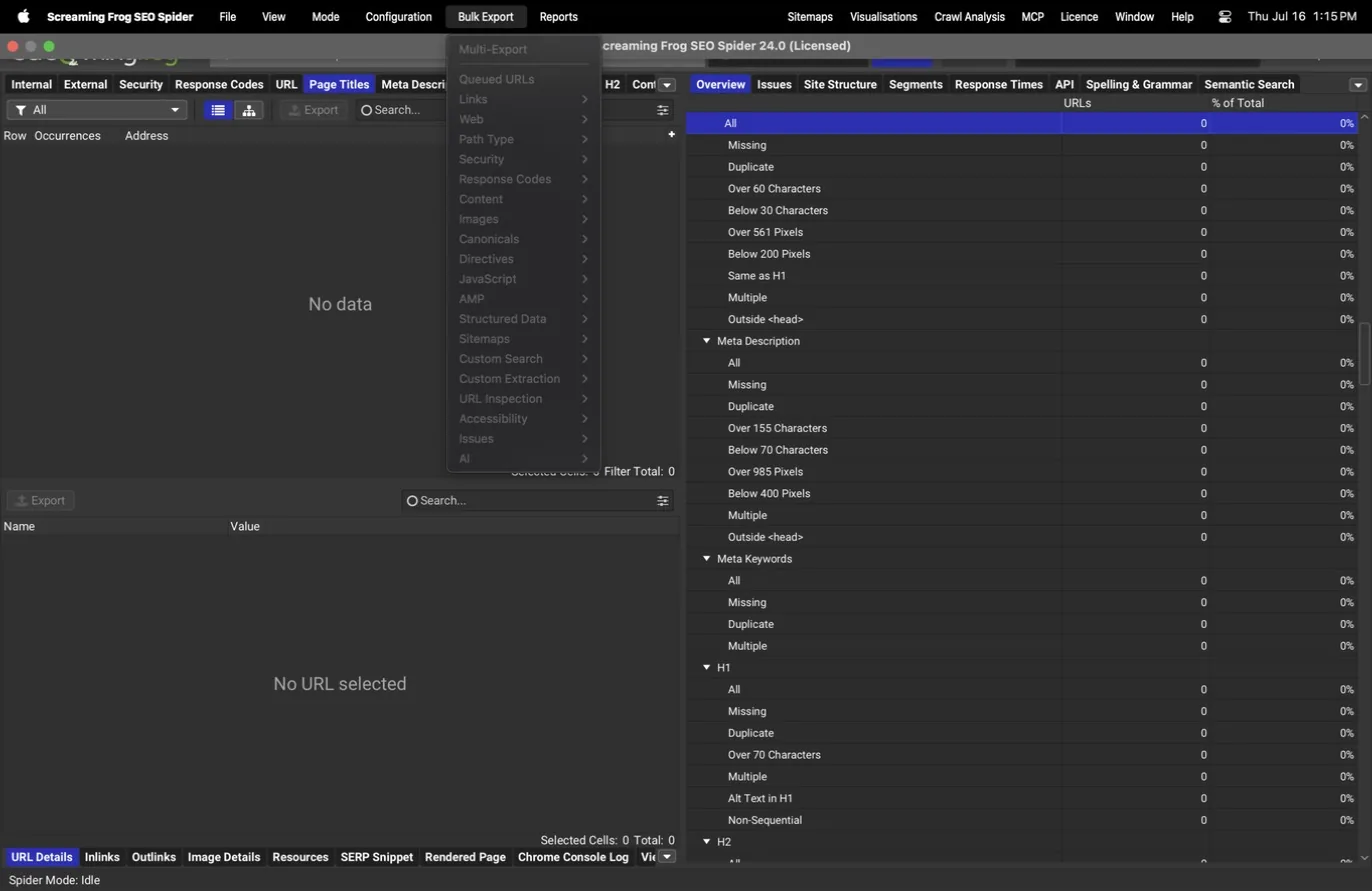
Task: Switch to the Response Codes tab
Action: [219, 85]
